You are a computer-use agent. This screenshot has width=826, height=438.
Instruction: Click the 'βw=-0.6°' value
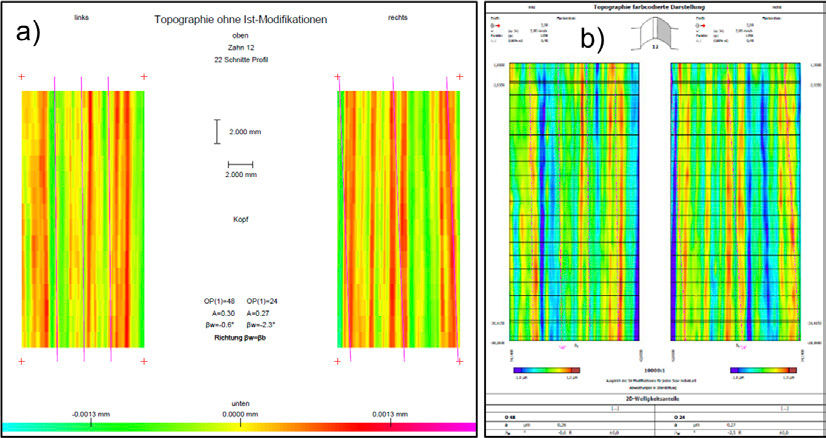222,324
